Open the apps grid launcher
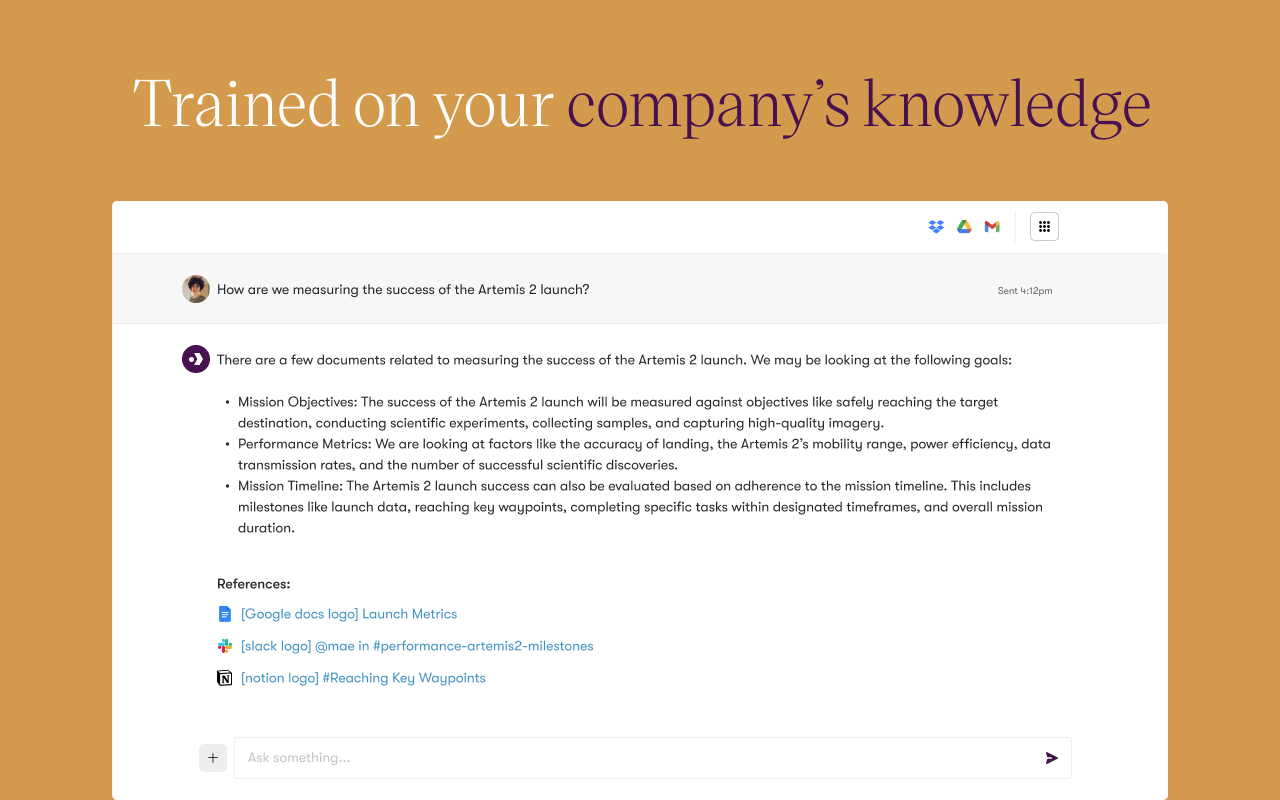Viewport: 1280px width, 800px height. (1044, 226)
